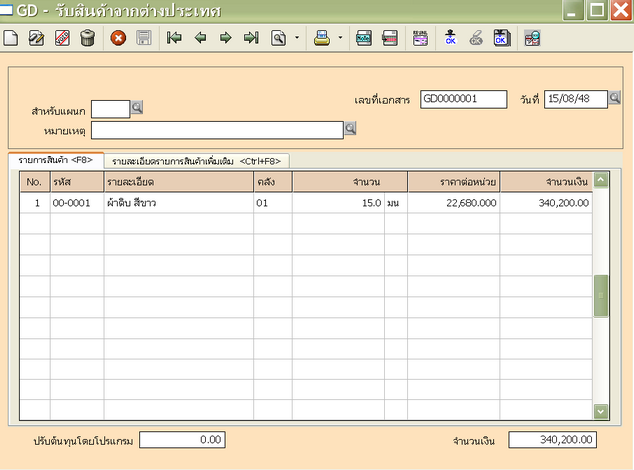Screen dimensions: 634x470
Task: Click the printer icon
Action: point(323,39)
